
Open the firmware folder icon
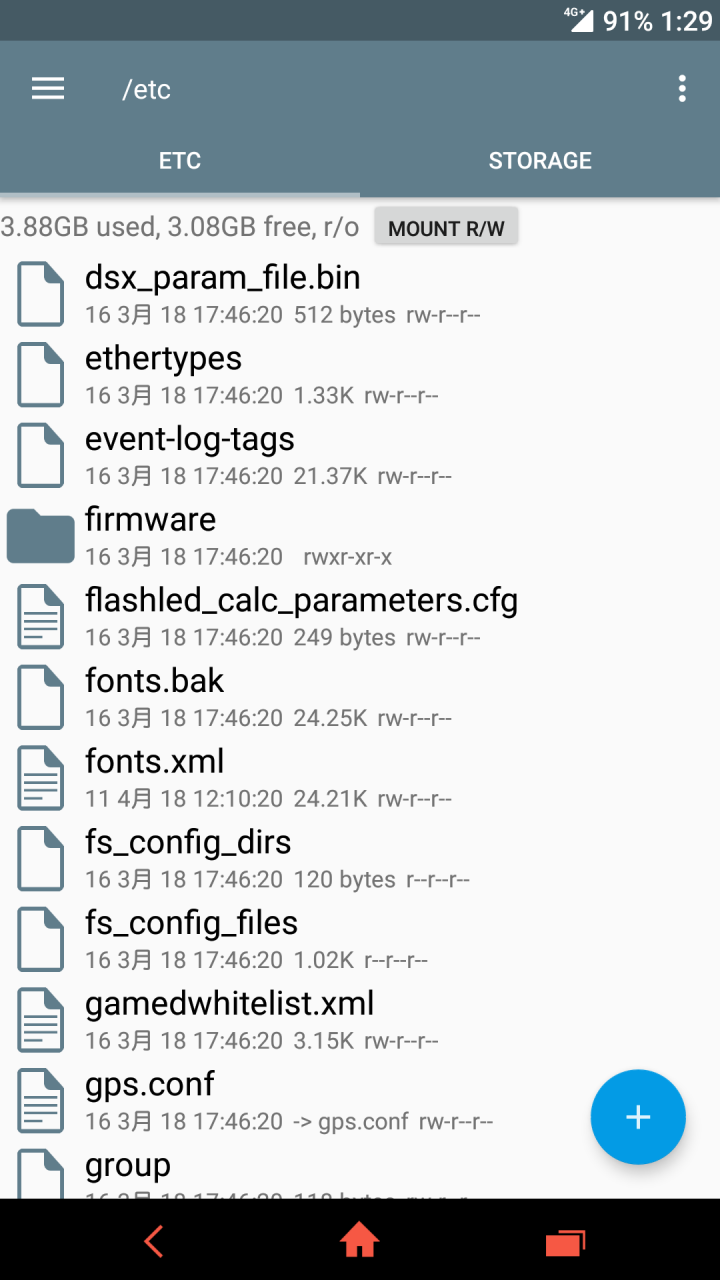pyautogui.click(x=41, y=536)
